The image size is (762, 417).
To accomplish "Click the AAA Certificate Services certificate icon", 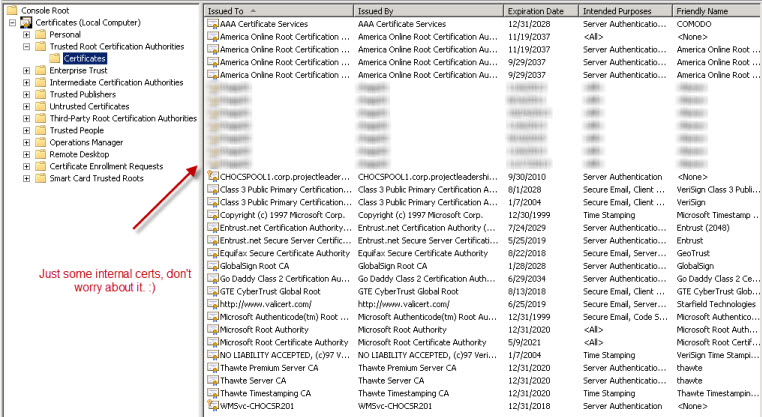I will [x=212, y=23].
